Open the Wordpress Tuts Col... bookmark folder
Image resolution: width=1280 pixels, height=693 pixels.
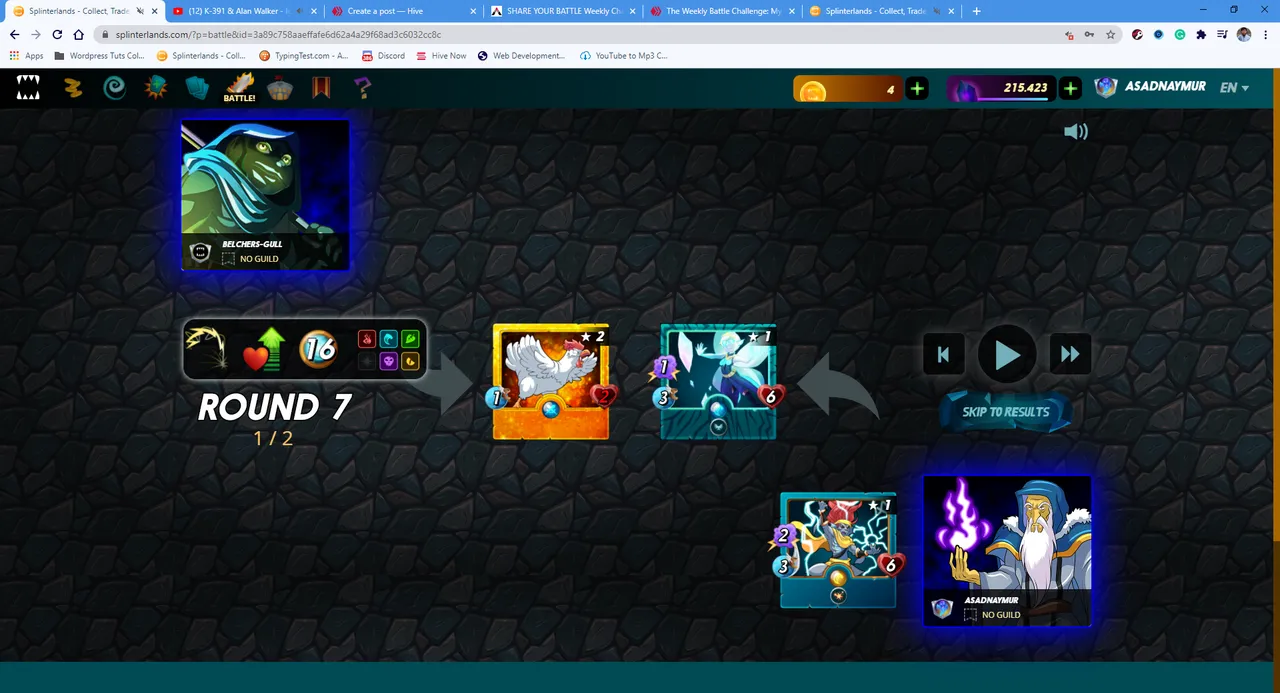(100, 56)
